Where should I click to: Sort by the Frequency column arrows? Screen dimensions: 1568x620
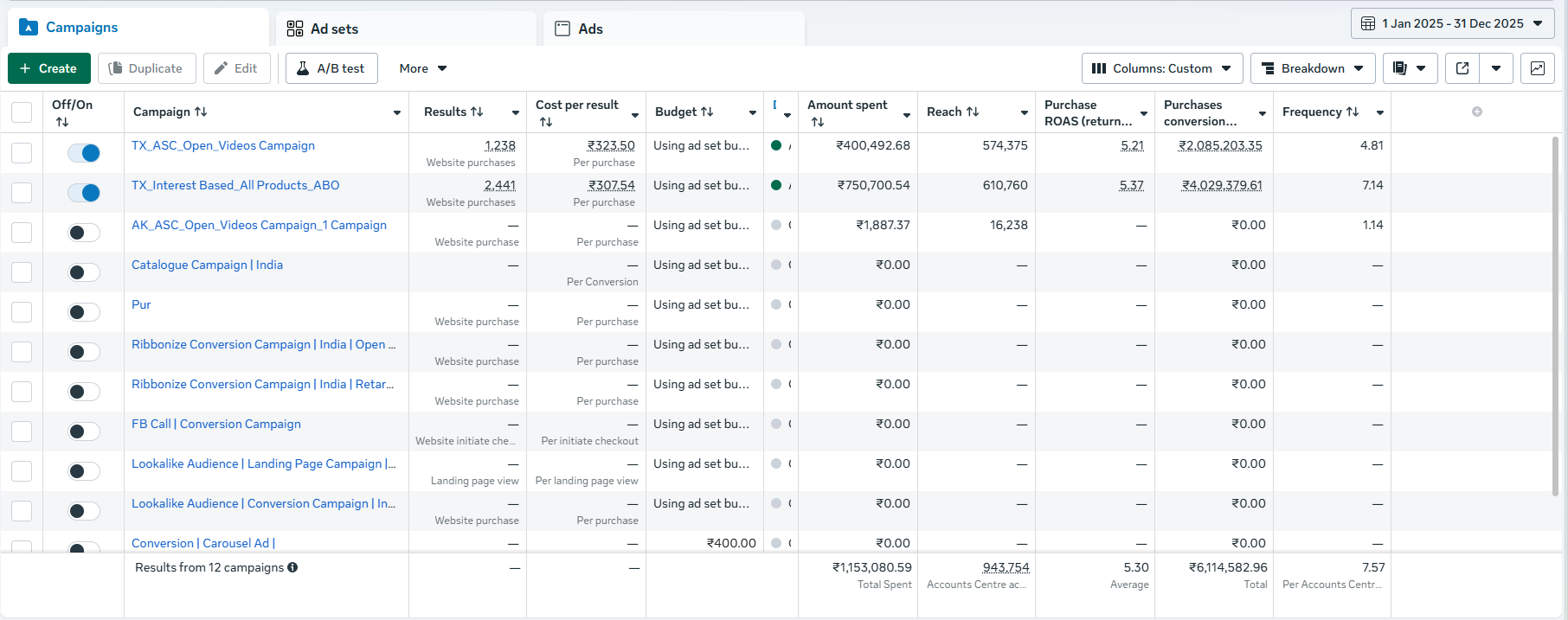(x=1353, y=112)
